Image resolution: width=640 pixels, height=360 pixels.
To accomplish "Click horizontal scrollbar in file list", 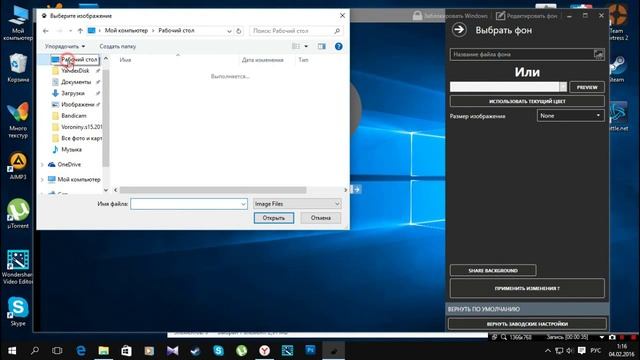I will tap(213, 190).
